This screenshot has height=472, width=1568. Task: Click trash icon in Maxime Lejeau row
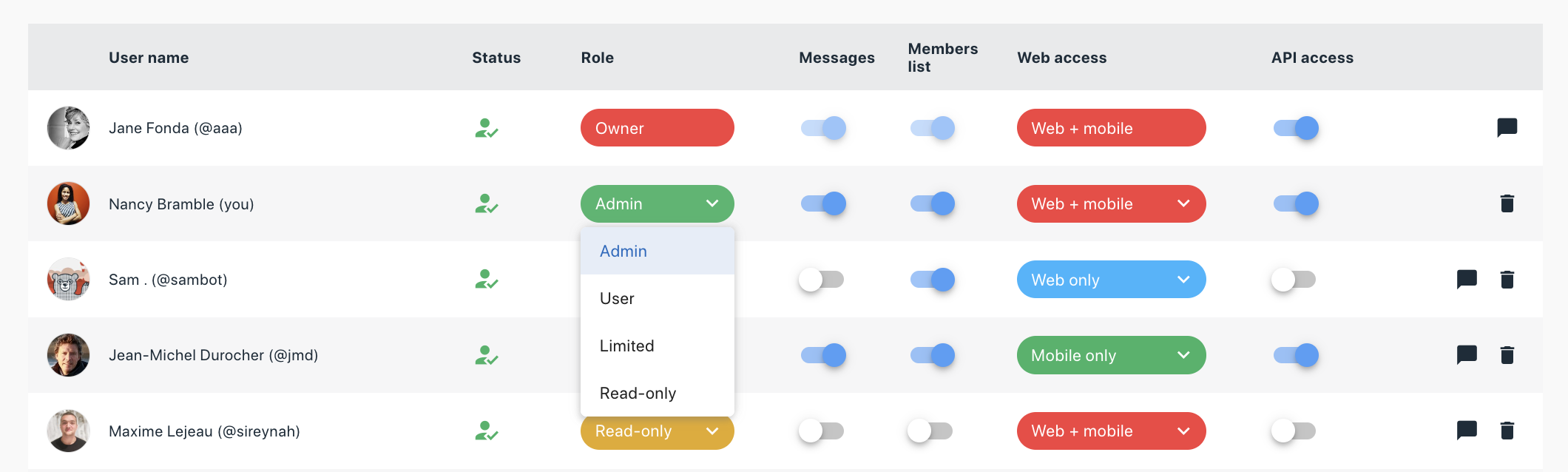click(1507, 431)
